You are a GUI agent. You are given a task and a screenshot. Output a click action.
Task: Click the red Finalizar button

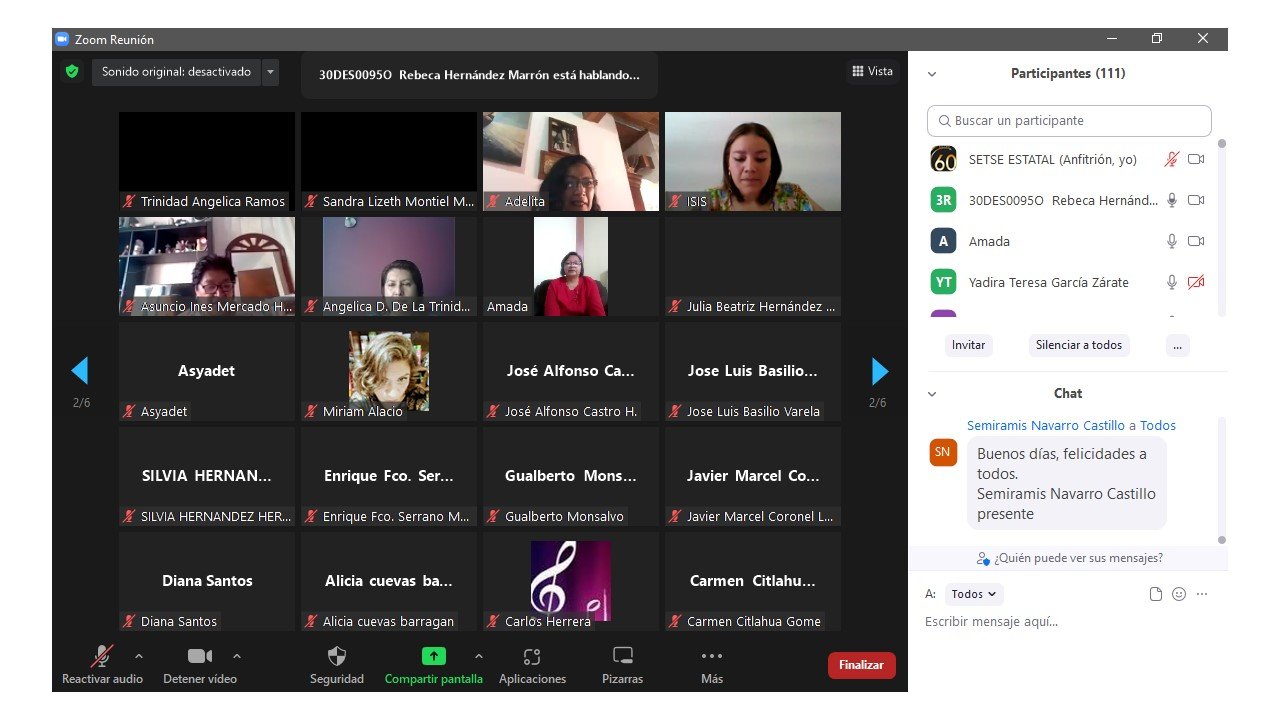861,665
